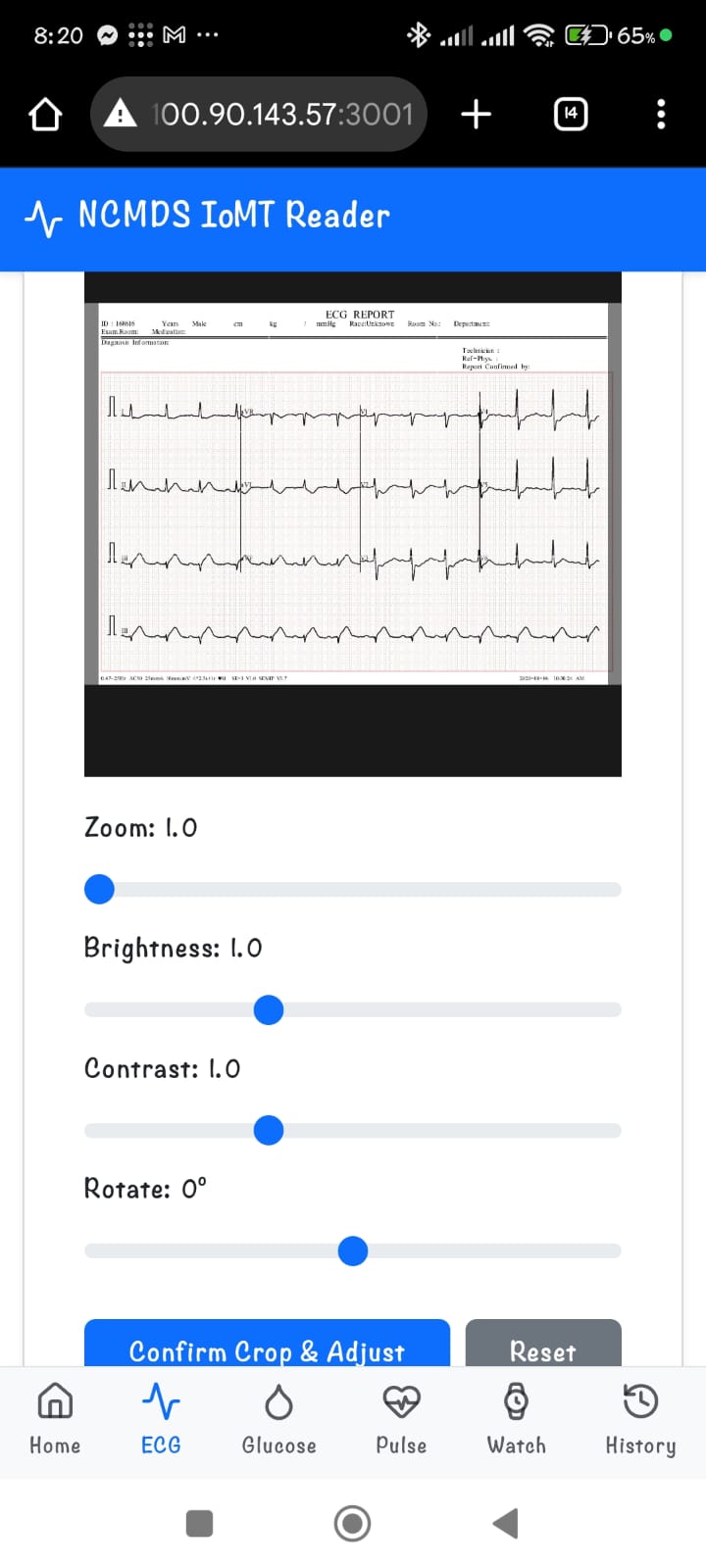Tap the browser home icon
This screenshot has height=1568, width=706.
coord(45,115)
